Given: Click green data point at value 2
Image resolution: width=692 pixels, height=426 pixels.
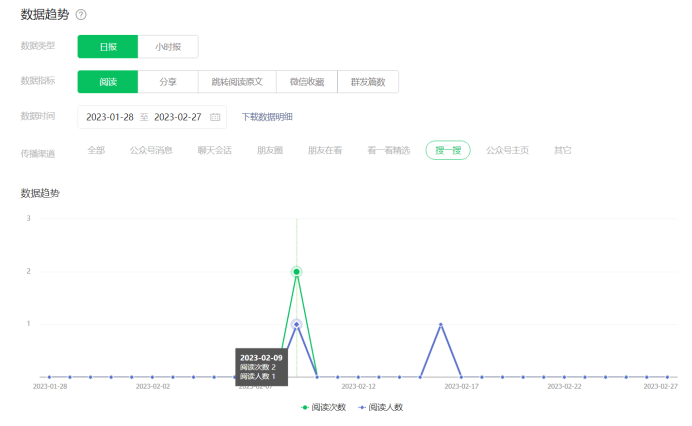Looking at the screenshot, I should 297,271.
